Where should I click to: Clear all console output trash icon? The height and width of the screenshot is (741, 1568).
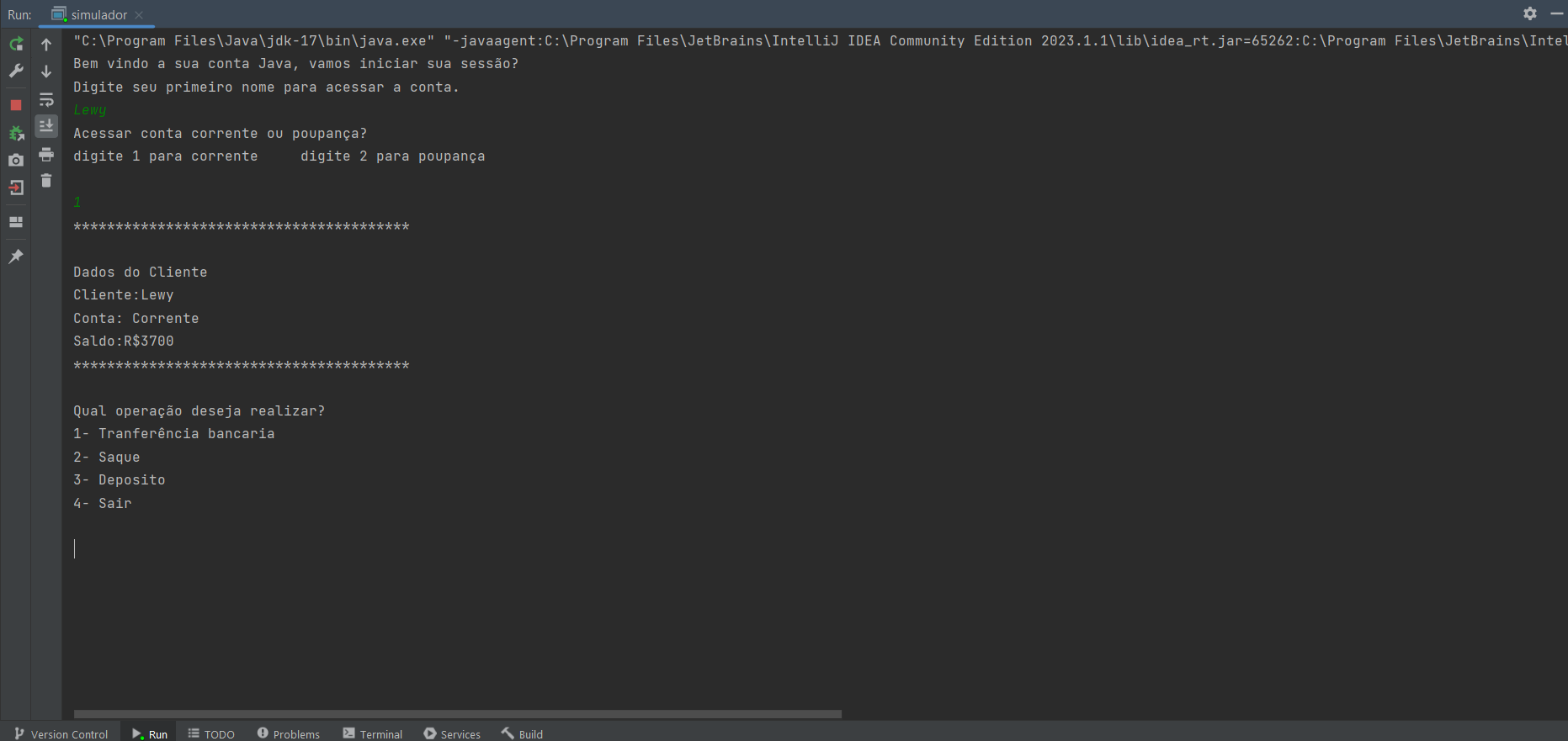pos(46,181)
